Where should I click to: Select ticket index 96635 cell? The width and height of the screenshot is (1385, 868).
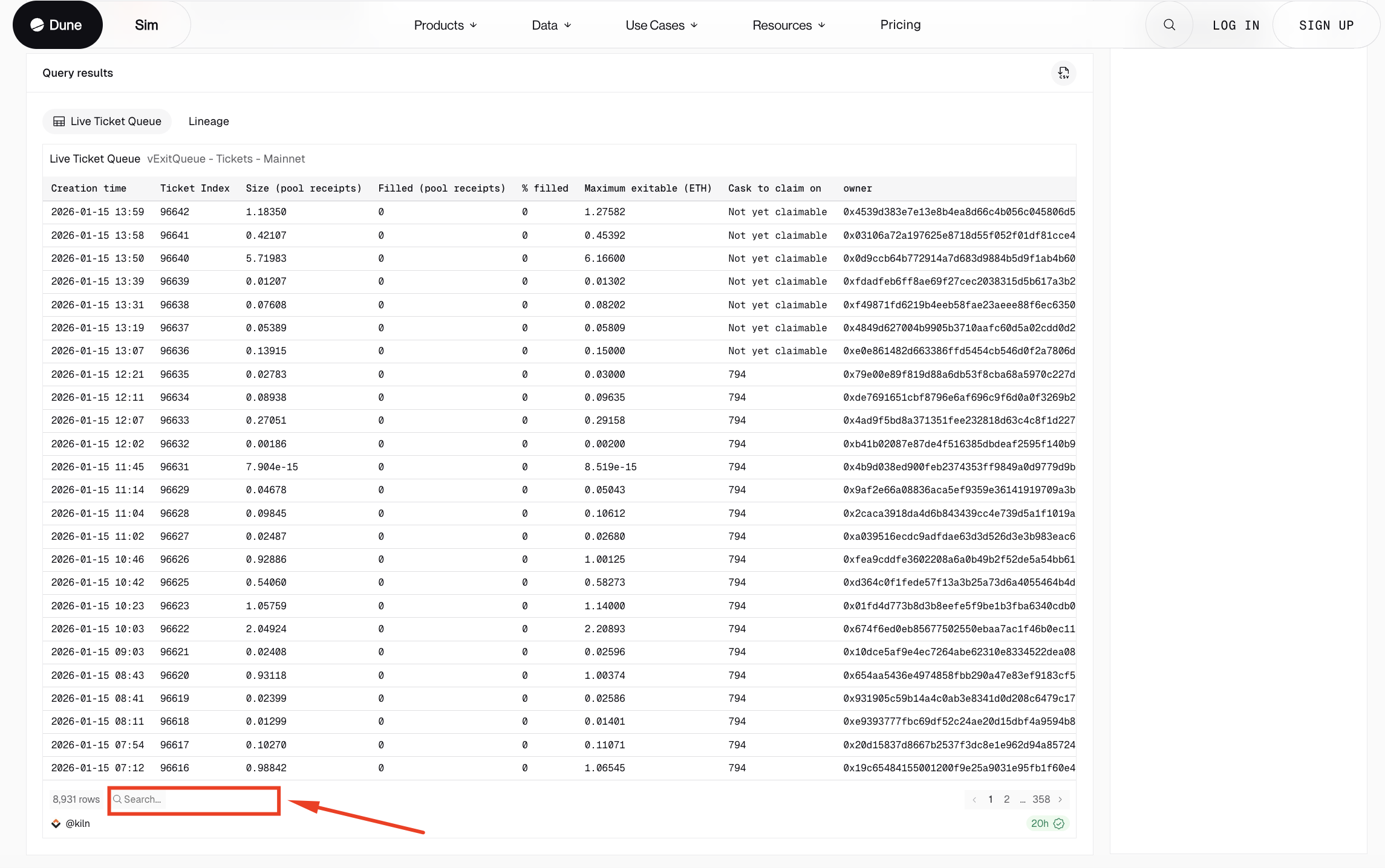pos(174,375)
